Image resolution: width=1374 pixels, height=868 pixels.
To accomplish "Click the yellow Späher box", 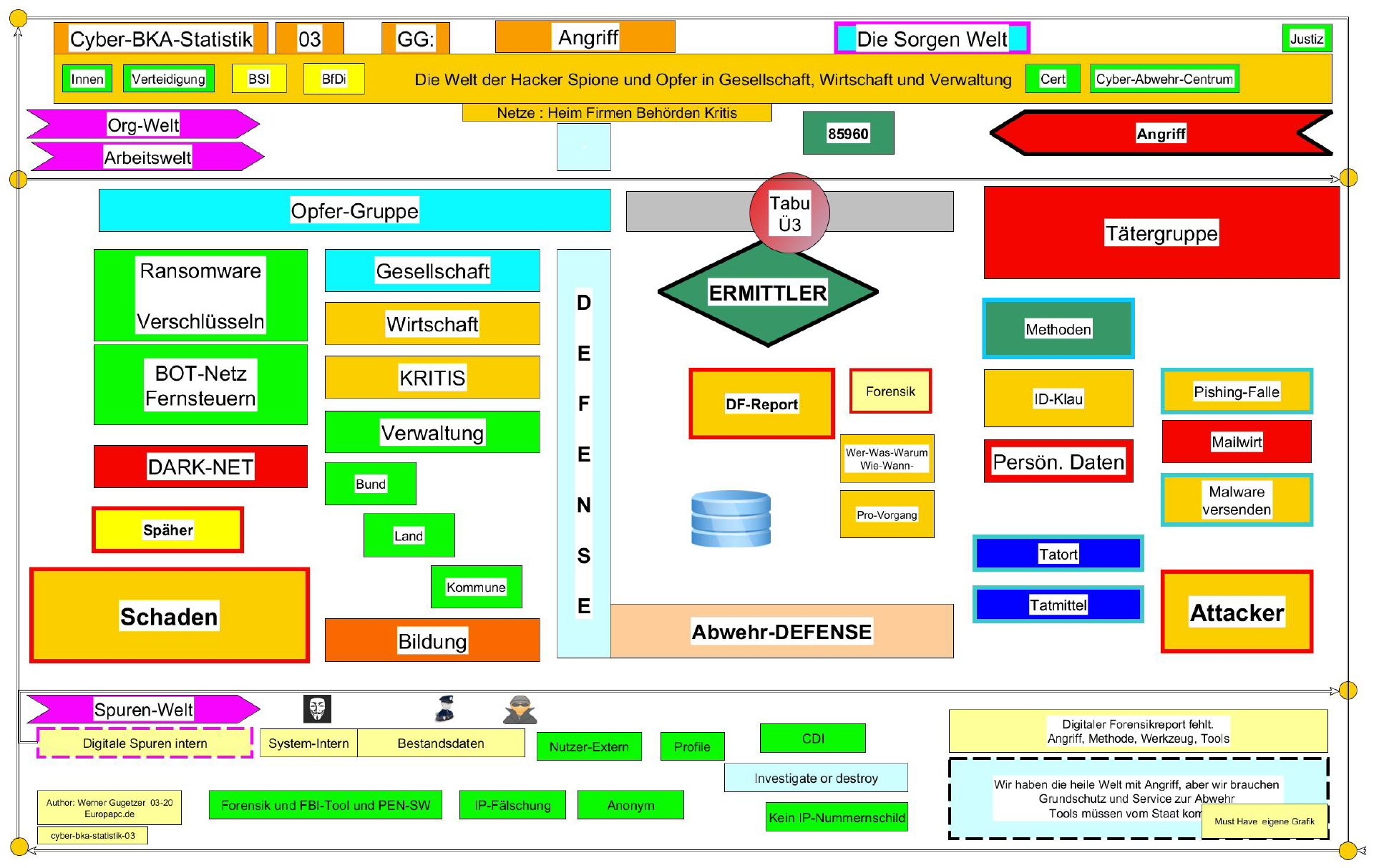I will [x=168, y=530].
